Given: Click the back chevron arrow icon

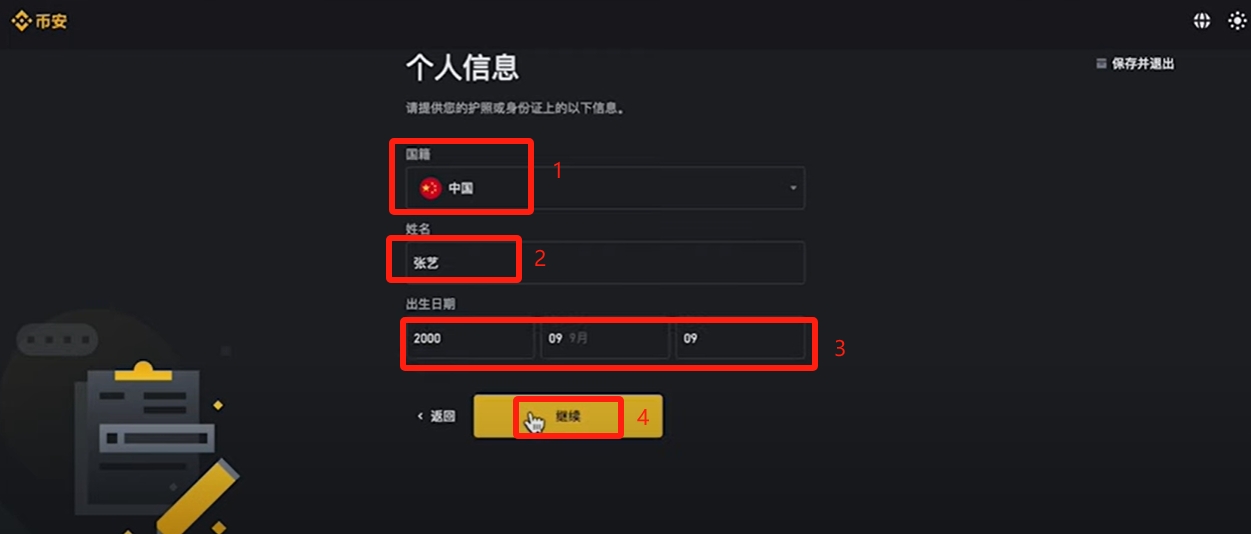Looking at the screenshot, I should point(420,416).
